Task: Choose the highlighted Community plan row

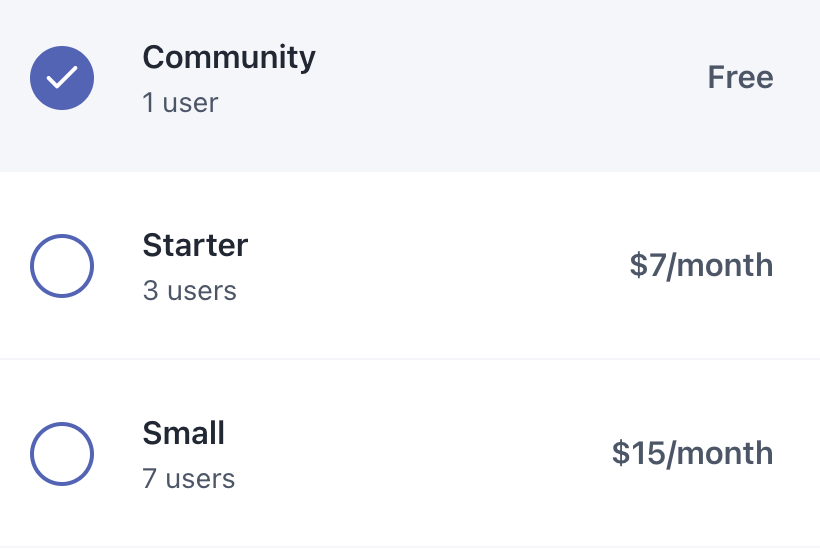Action: coord(410,86)
